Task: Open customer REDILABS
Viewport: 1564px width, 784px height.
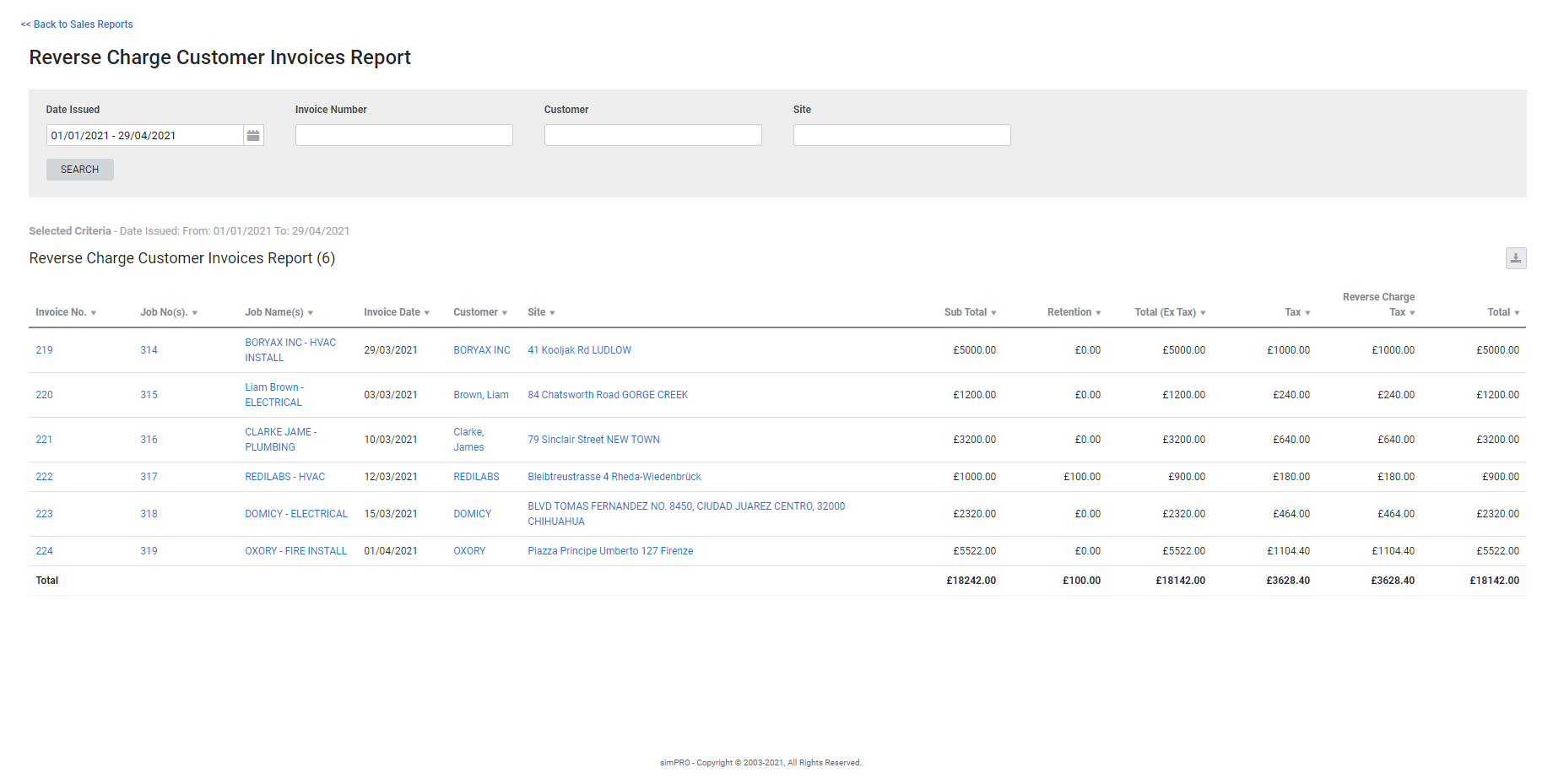Action: [477, 477]
